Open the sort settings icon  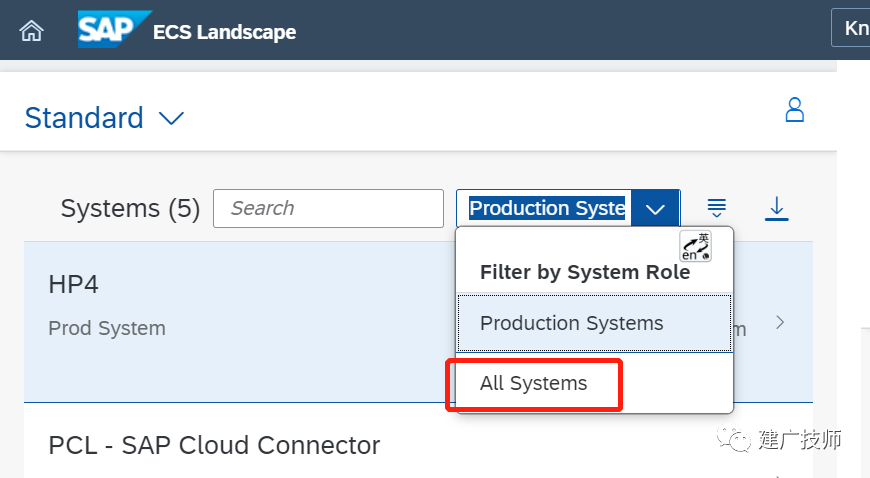tap(717, 208)
